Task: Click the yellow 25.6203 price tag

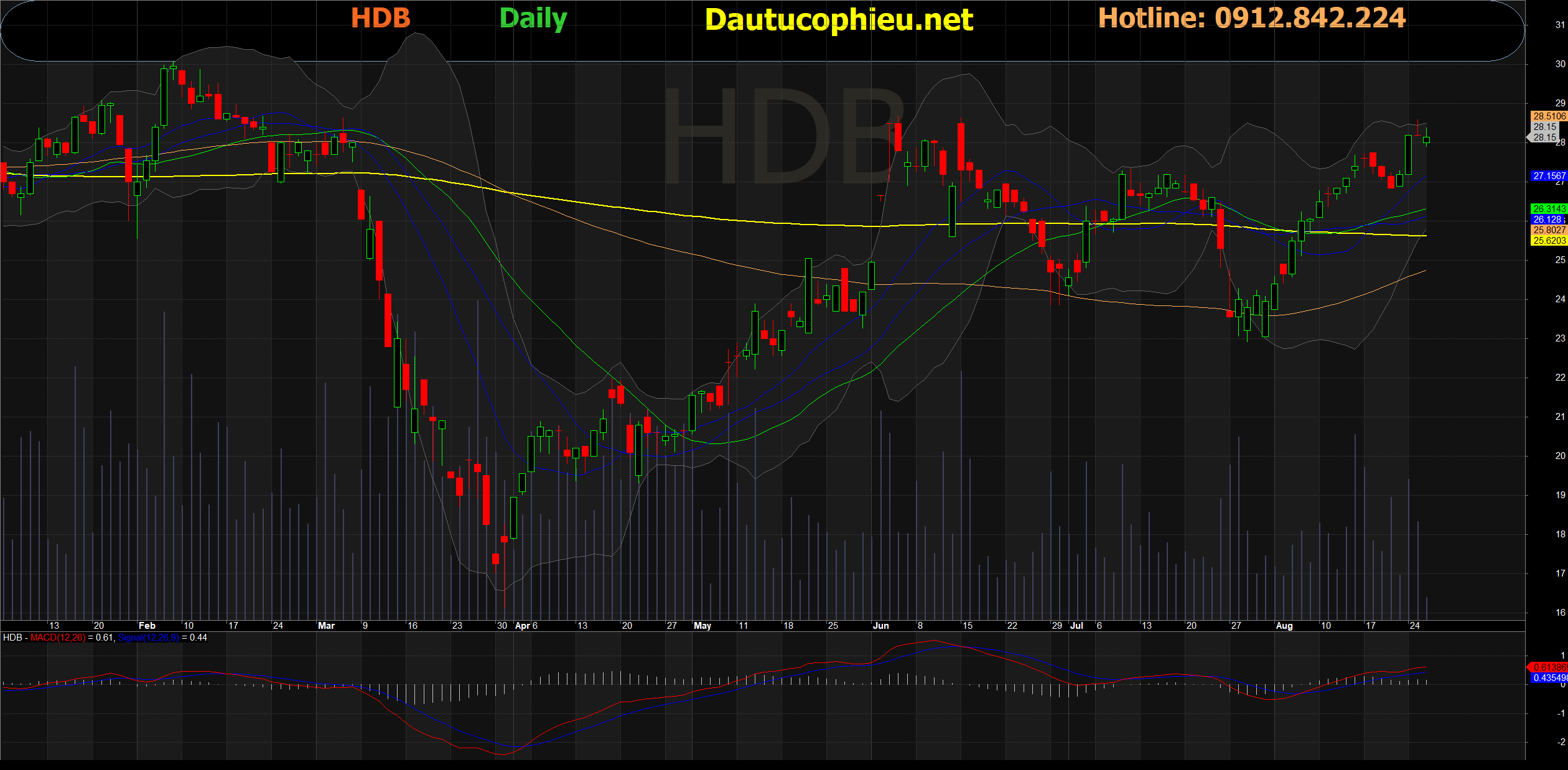Action: (x=1548, y=241)
